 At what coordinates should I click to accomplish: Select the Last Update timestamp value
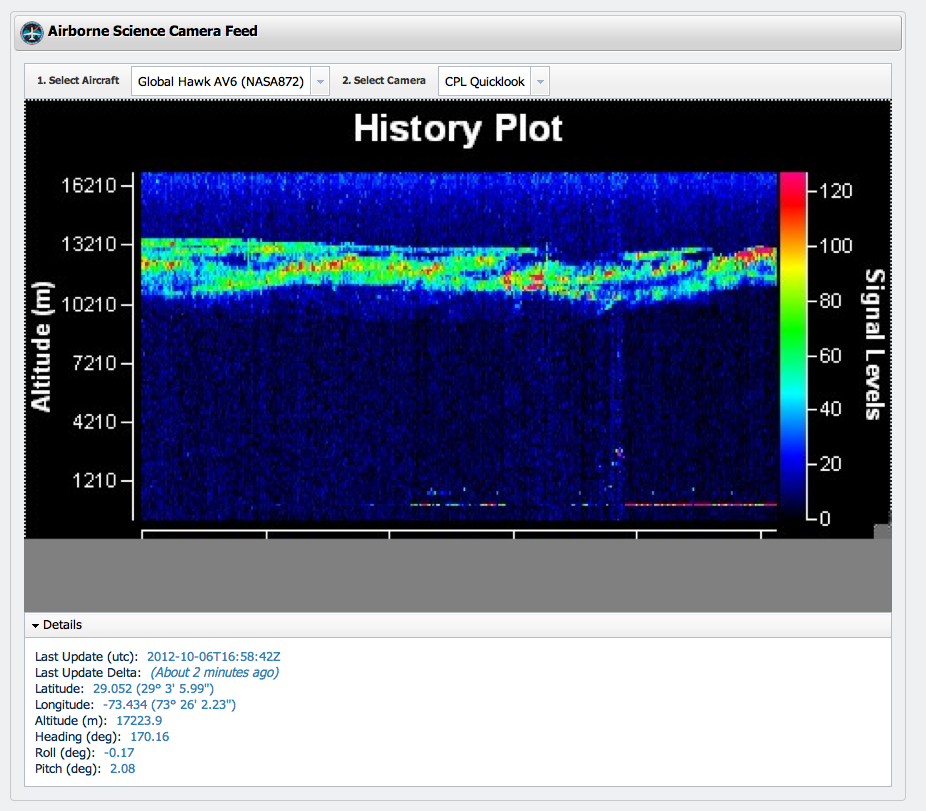pyautogui.click(x=214, y=656)
